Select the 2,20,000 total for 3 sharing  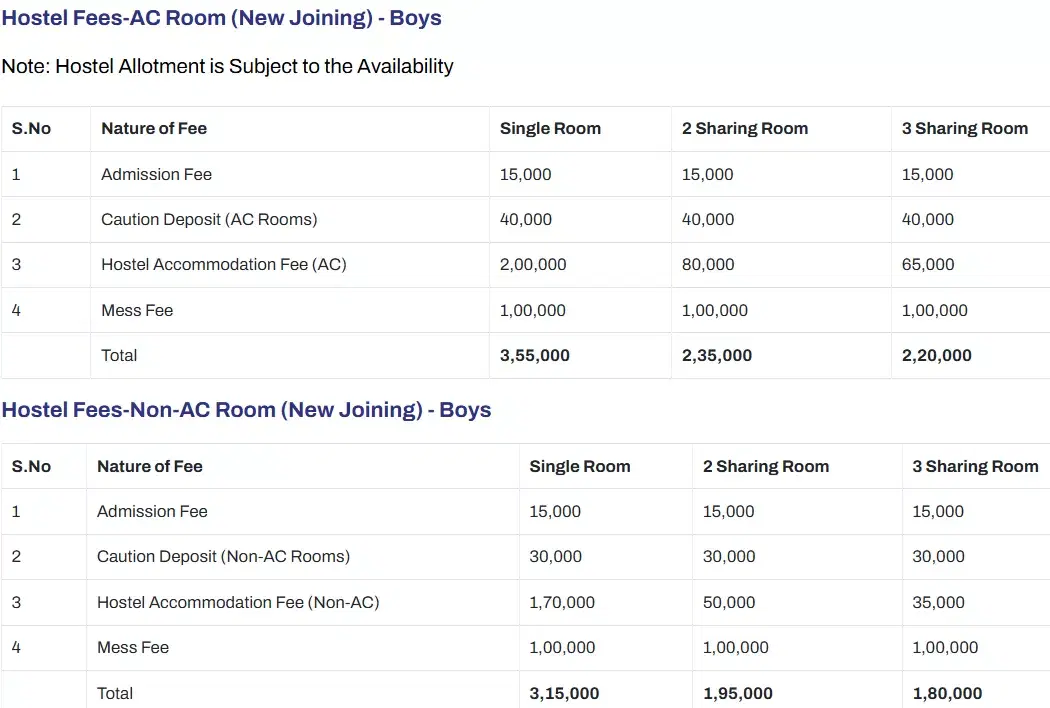[x=936, y=355]
